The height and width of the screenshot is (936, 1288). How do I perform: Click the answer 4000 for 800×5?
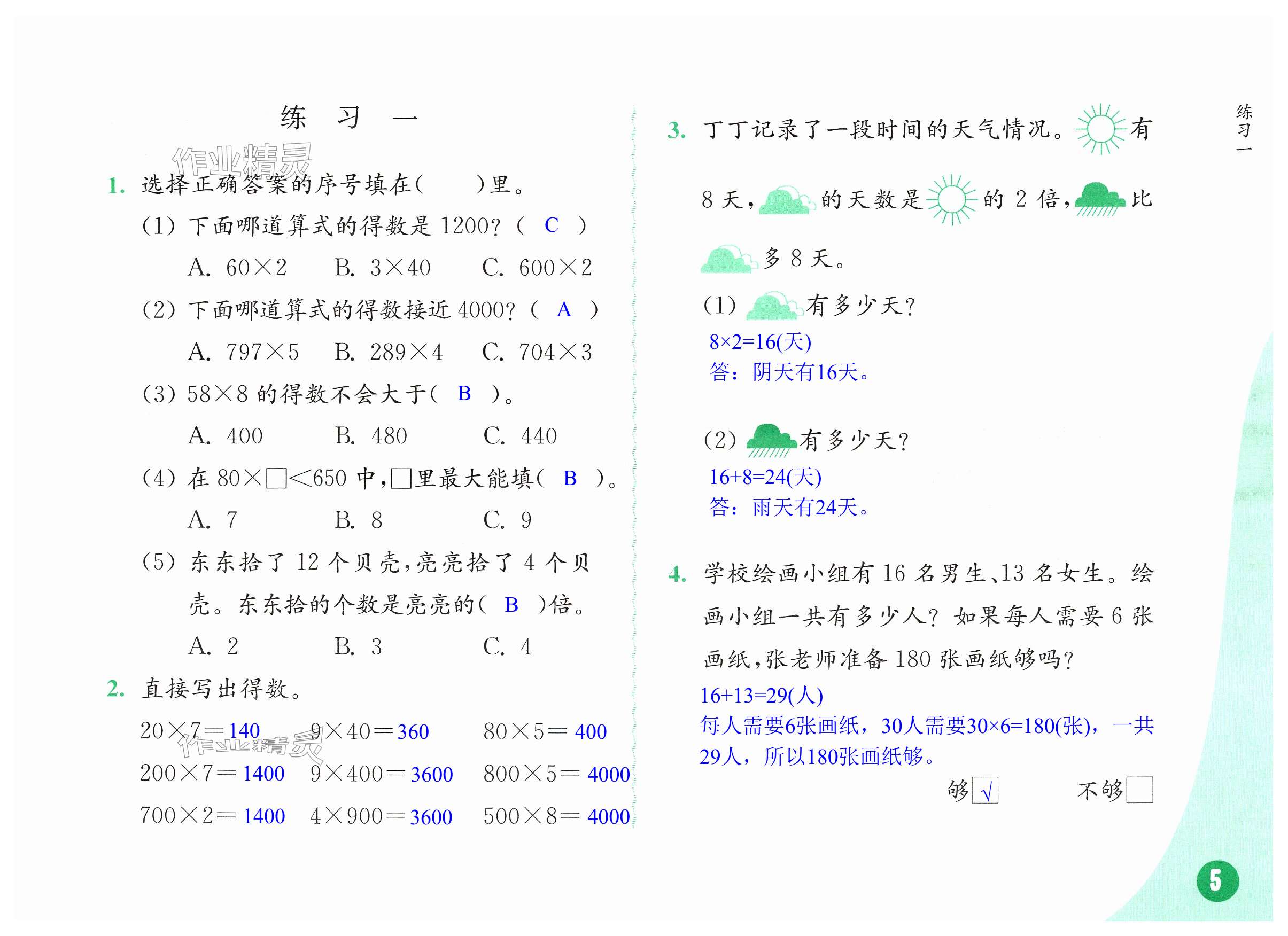click(x=608, y=775)
